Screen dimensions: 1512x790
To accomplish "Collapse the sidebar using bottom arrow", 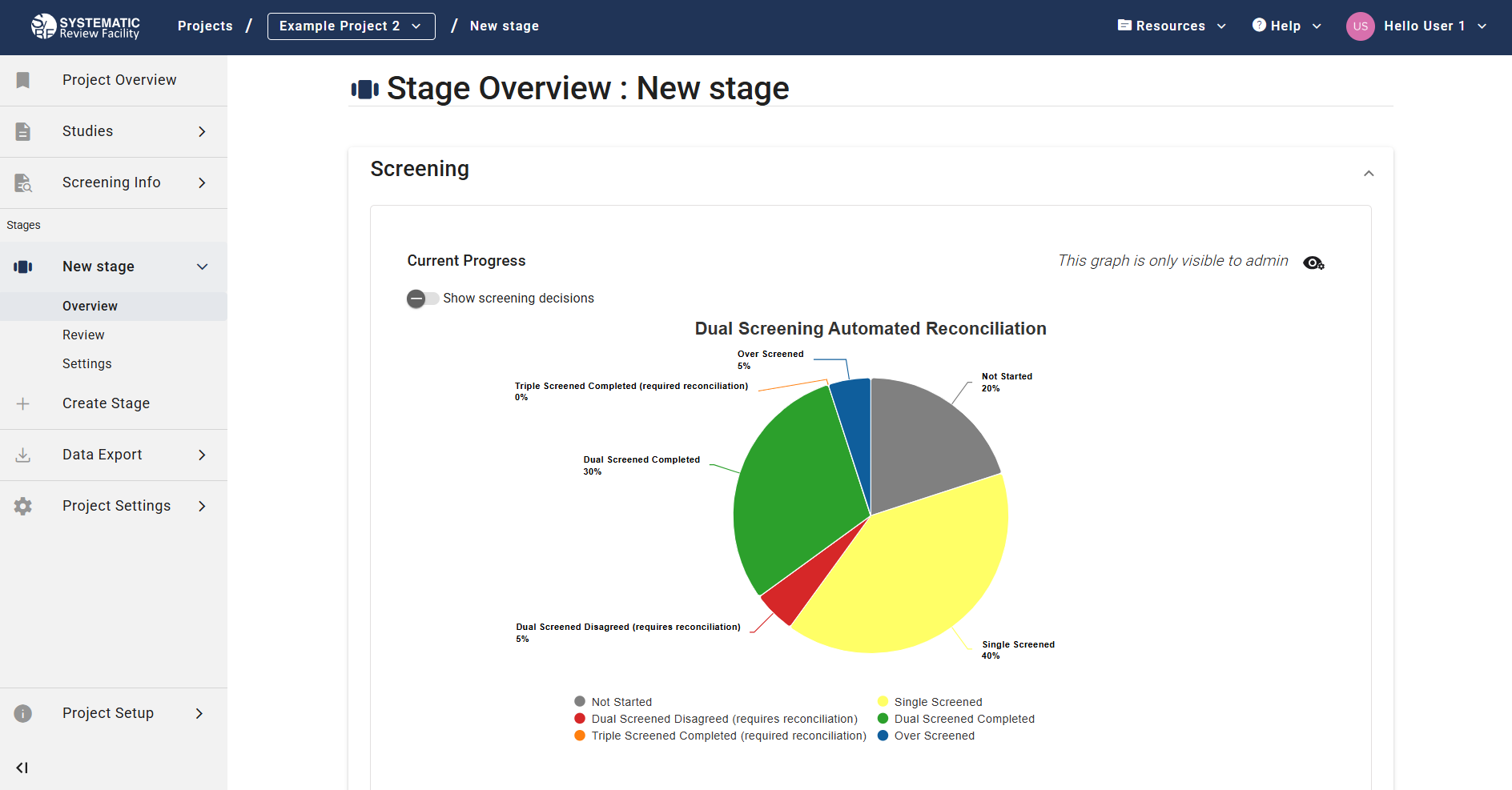I will pyautogui.click(x=22, y=768).
